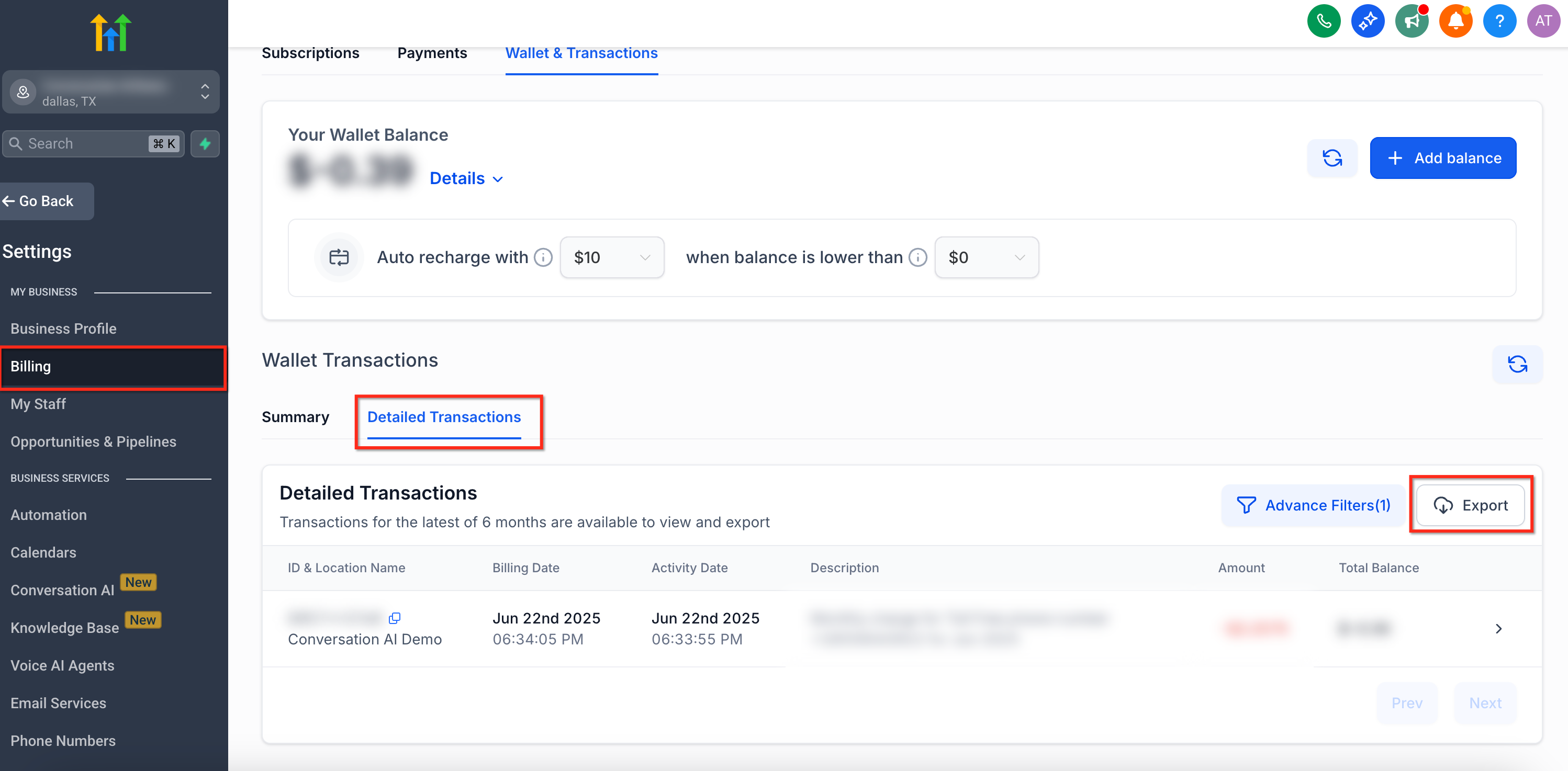Click the blue help question mark icon

(1498, 21)
